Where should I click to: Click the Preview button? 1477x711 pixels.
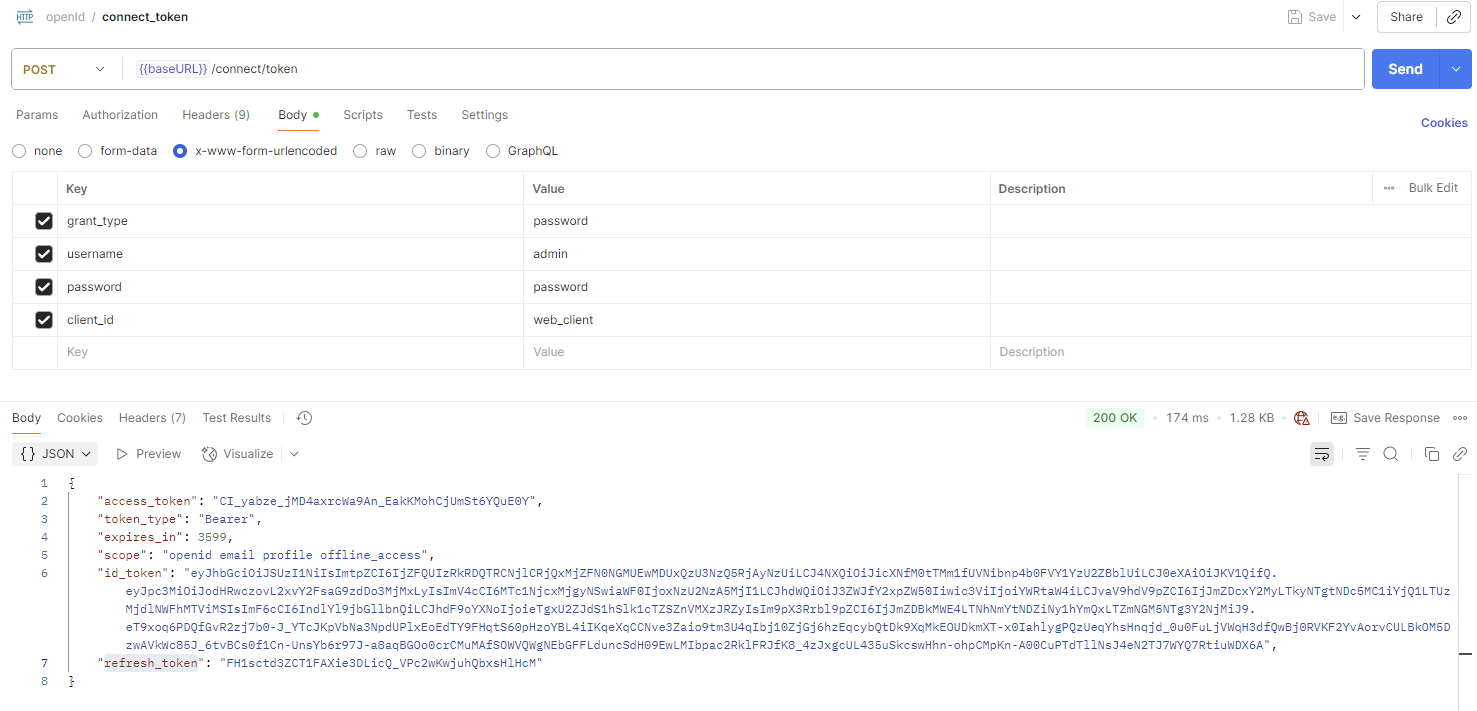click(x=148, y=454)
